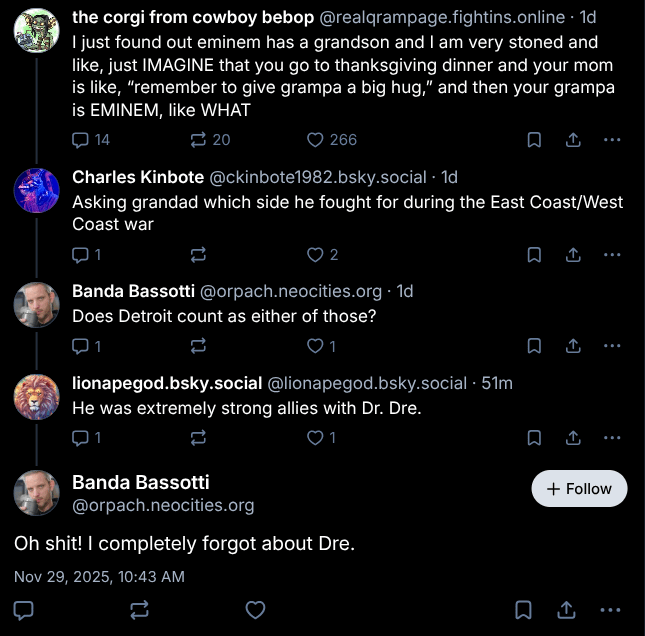Share the Detroit question reply
Screen dimensions: 645x636
[x=573, y=346]
